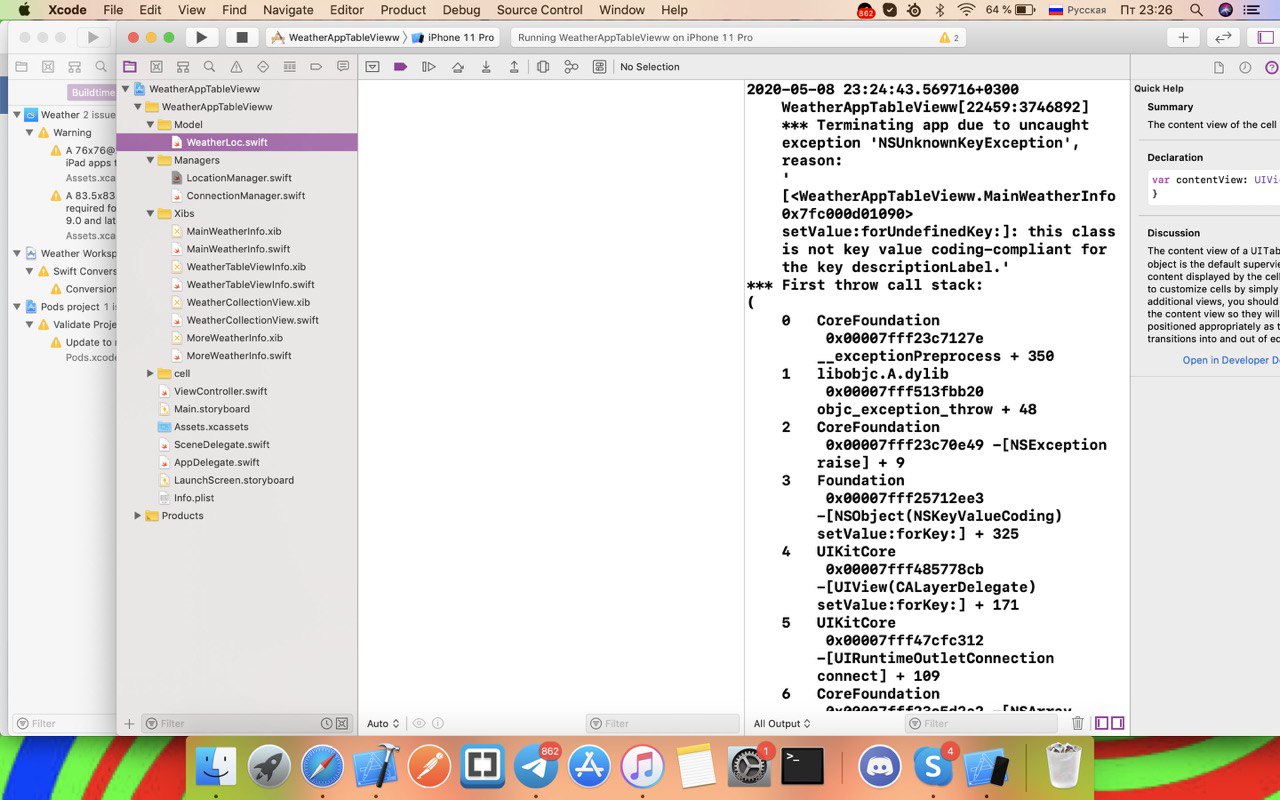Click the console Filter field

[x=981, y=723]
